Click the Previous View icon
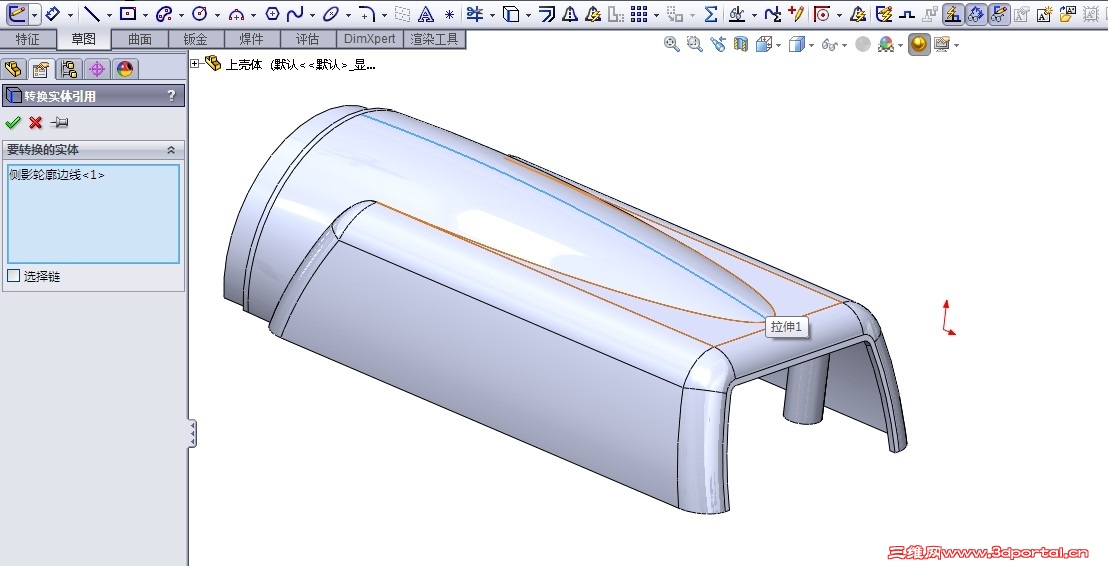 click(718, 45)
